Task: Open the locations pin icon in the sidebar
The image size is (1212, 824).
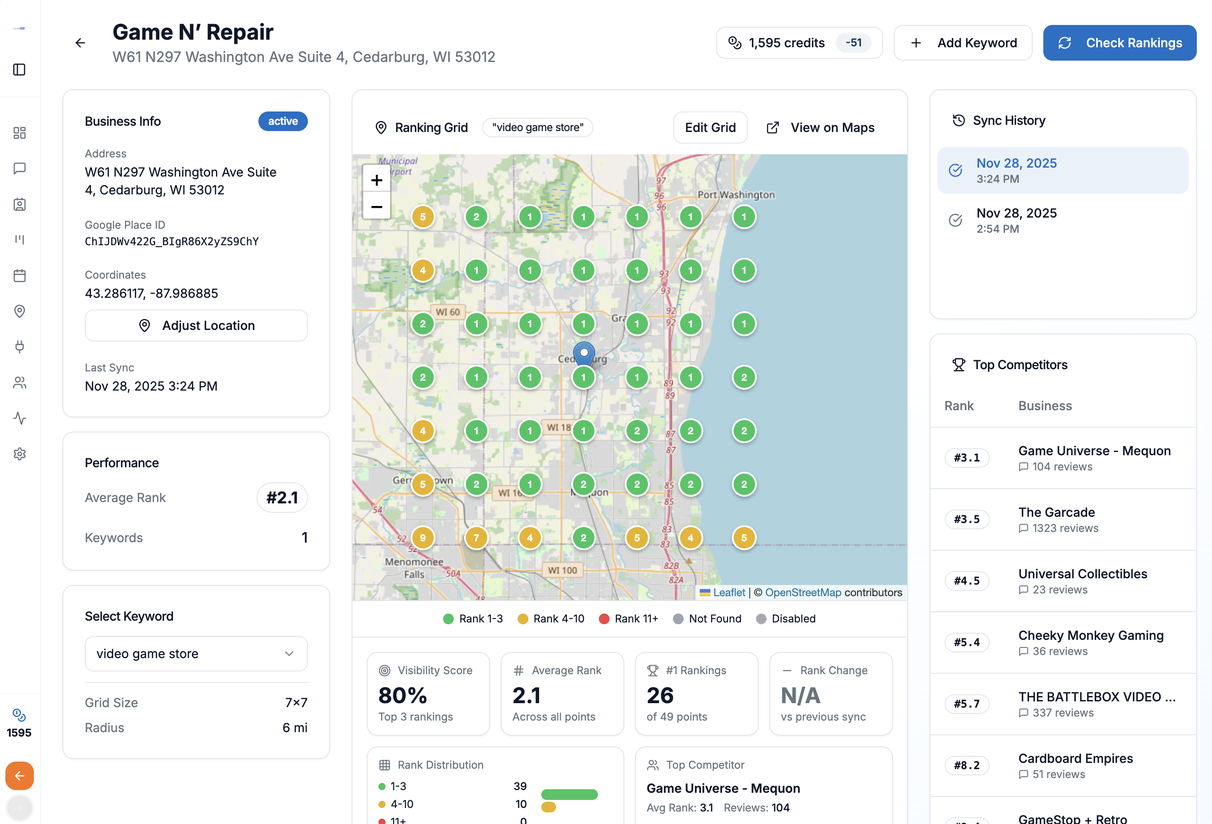Action: click(x=19, y=311)
